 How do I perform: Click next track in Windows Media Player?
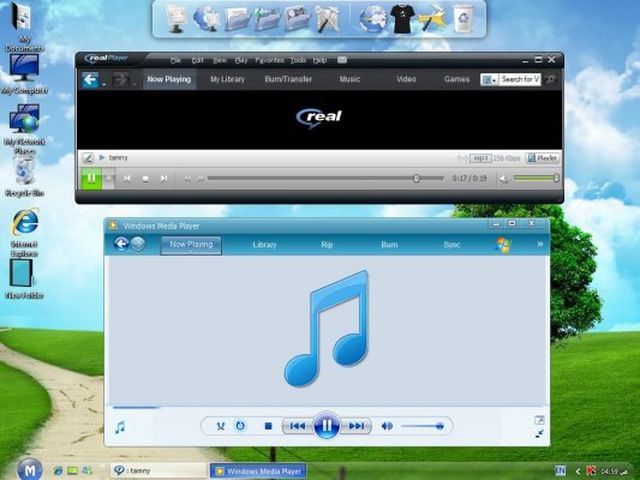point(356,426)
